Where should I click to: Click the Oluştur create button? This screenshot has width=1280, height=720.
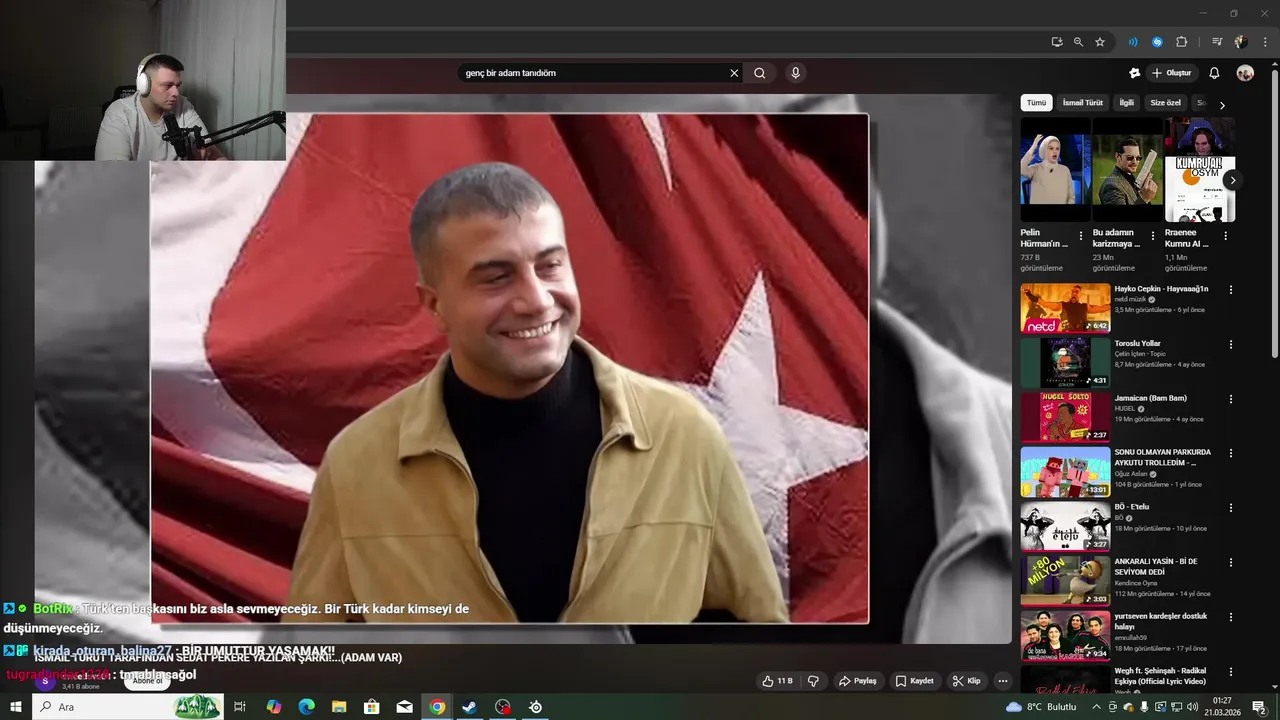1171,73
